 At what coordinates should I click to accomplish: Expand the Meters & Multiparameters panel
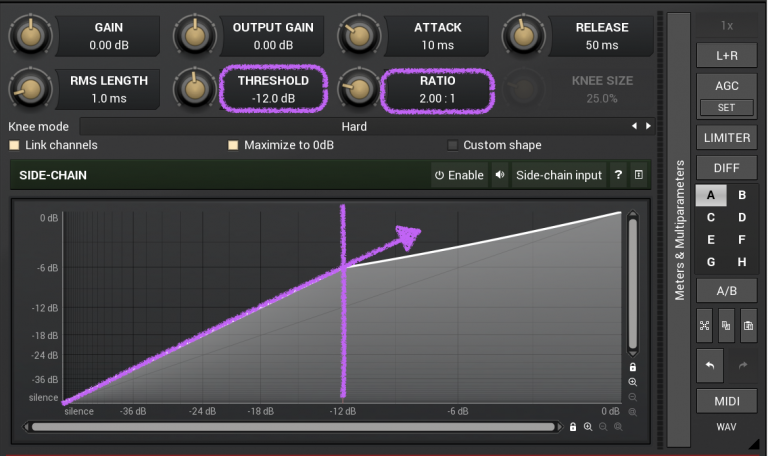coord(679,230)
